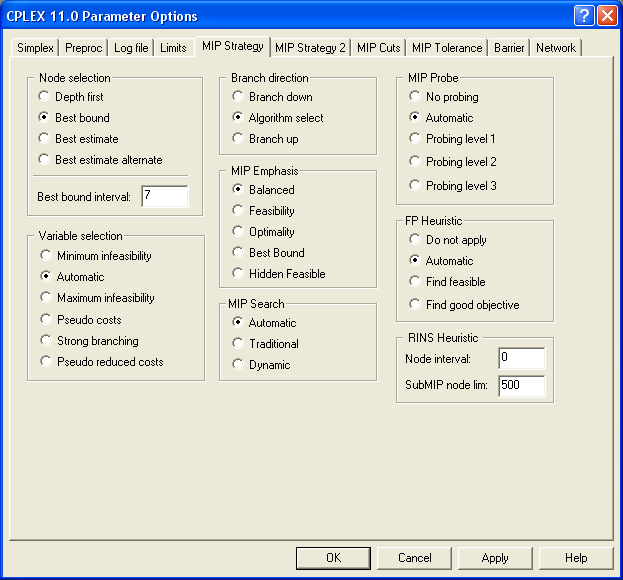
Task: Select Dynamic MIP Search
Action: (261, 365)
